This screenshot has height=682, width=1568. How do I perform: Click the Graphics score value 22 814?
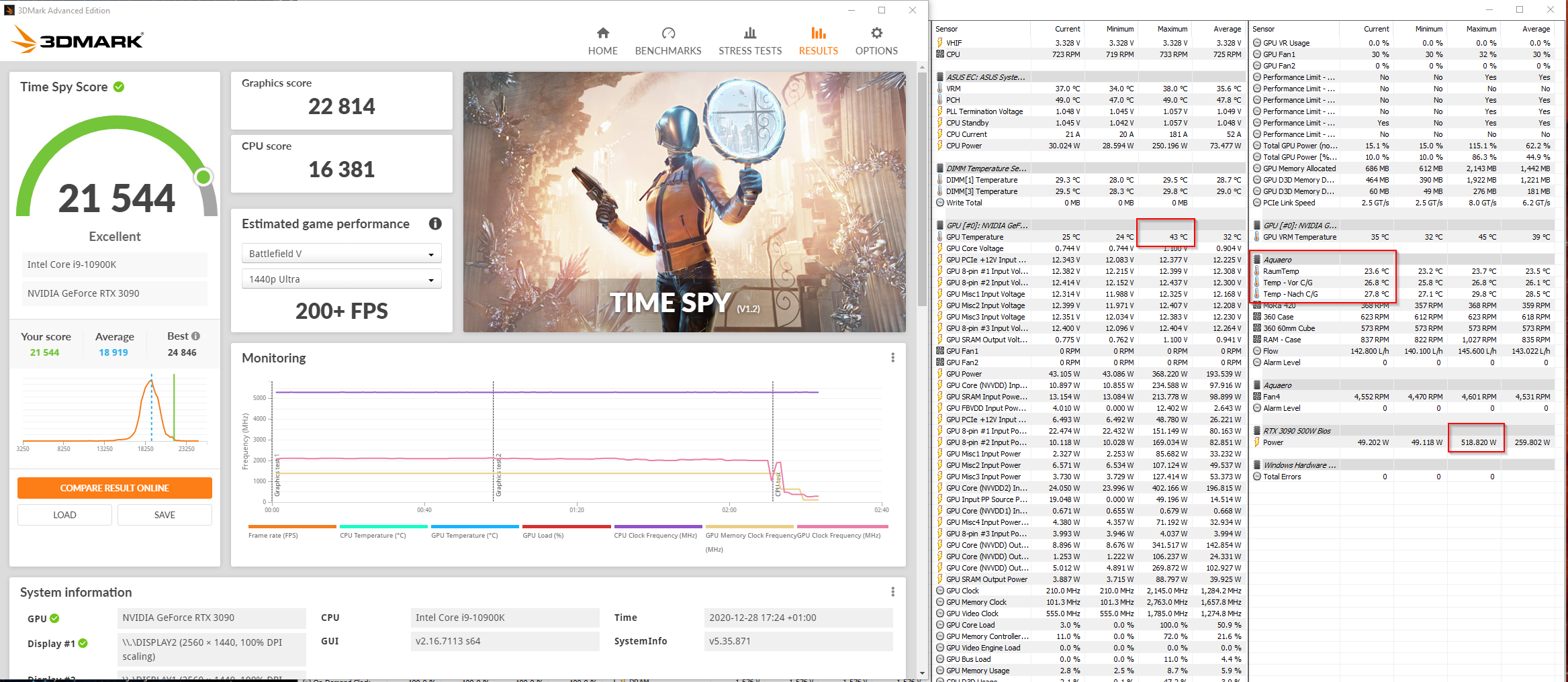[x=341, y=106]
